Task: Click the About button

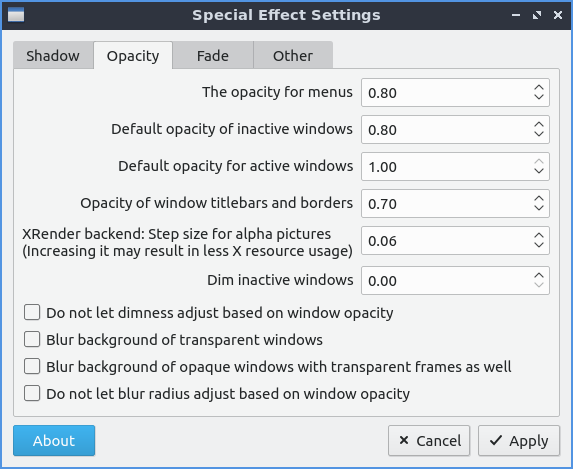Action: [x=54, y=440]
